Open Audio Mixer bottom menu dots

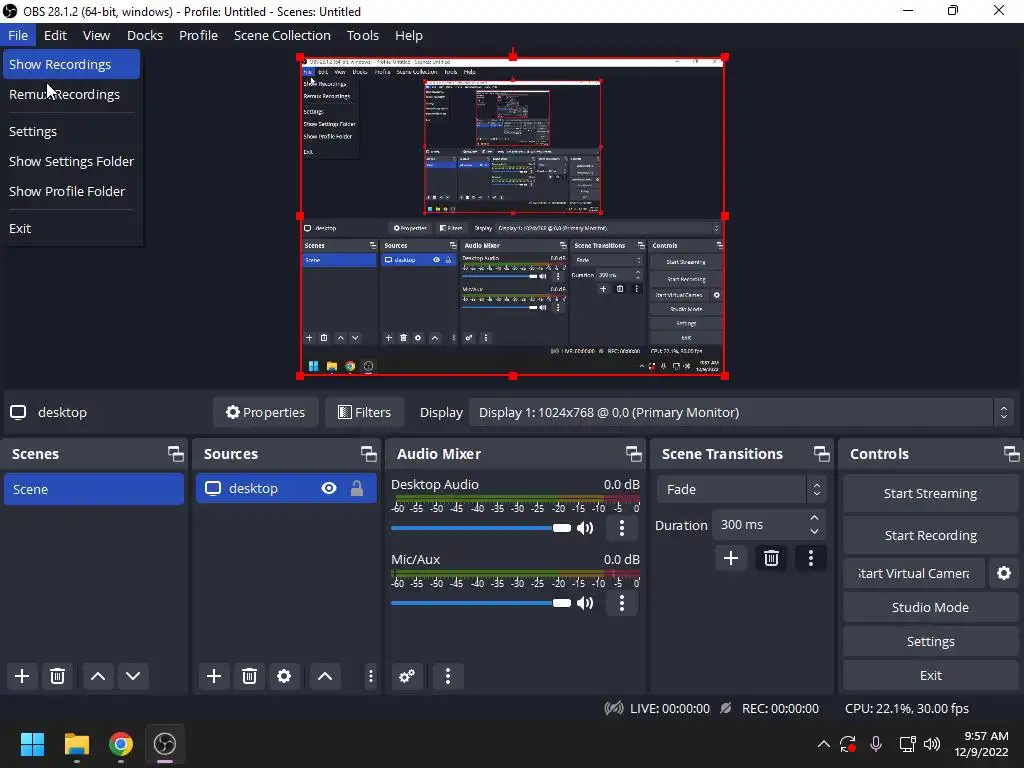pos(448,676)
